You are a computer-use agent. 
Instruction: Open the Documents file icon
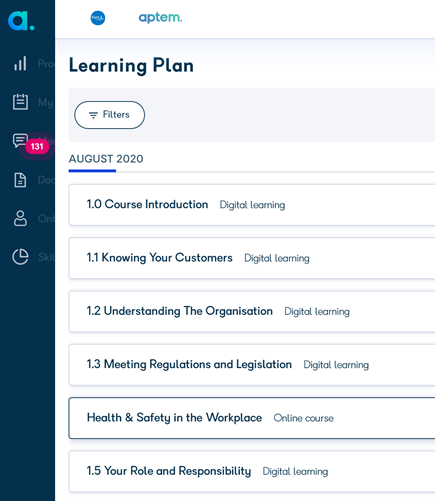point(20,180)
